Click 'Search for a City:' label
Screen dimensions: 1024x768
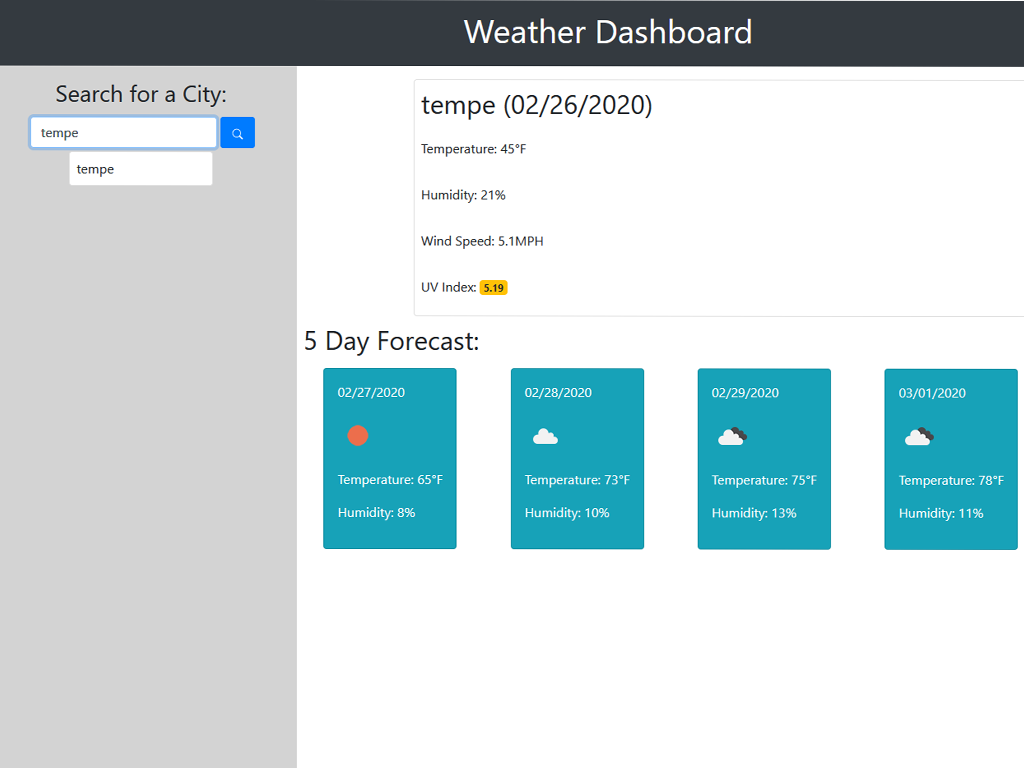coord(141,94)
